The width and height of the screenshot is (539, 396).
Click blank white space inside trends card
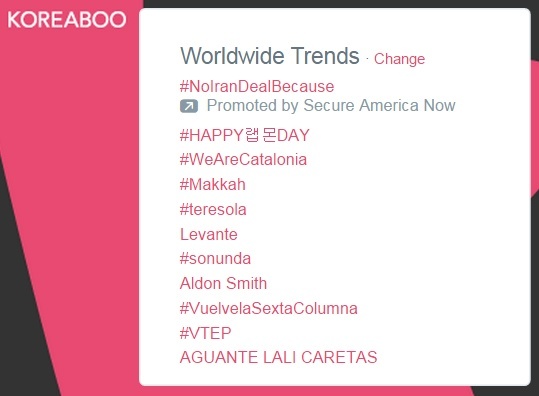point(447,241)
